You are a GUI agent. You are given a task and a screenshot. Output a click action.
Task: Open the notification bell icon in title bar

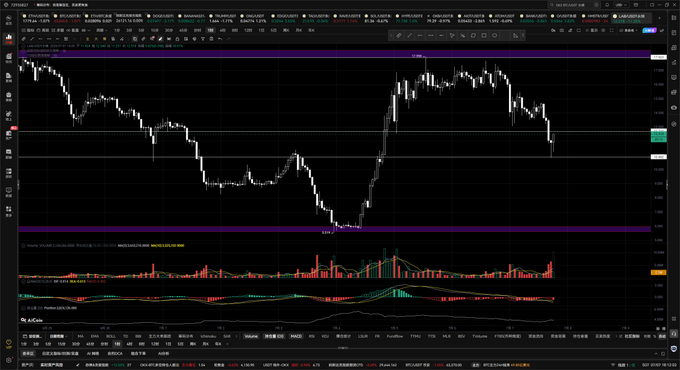click(607, 5)
